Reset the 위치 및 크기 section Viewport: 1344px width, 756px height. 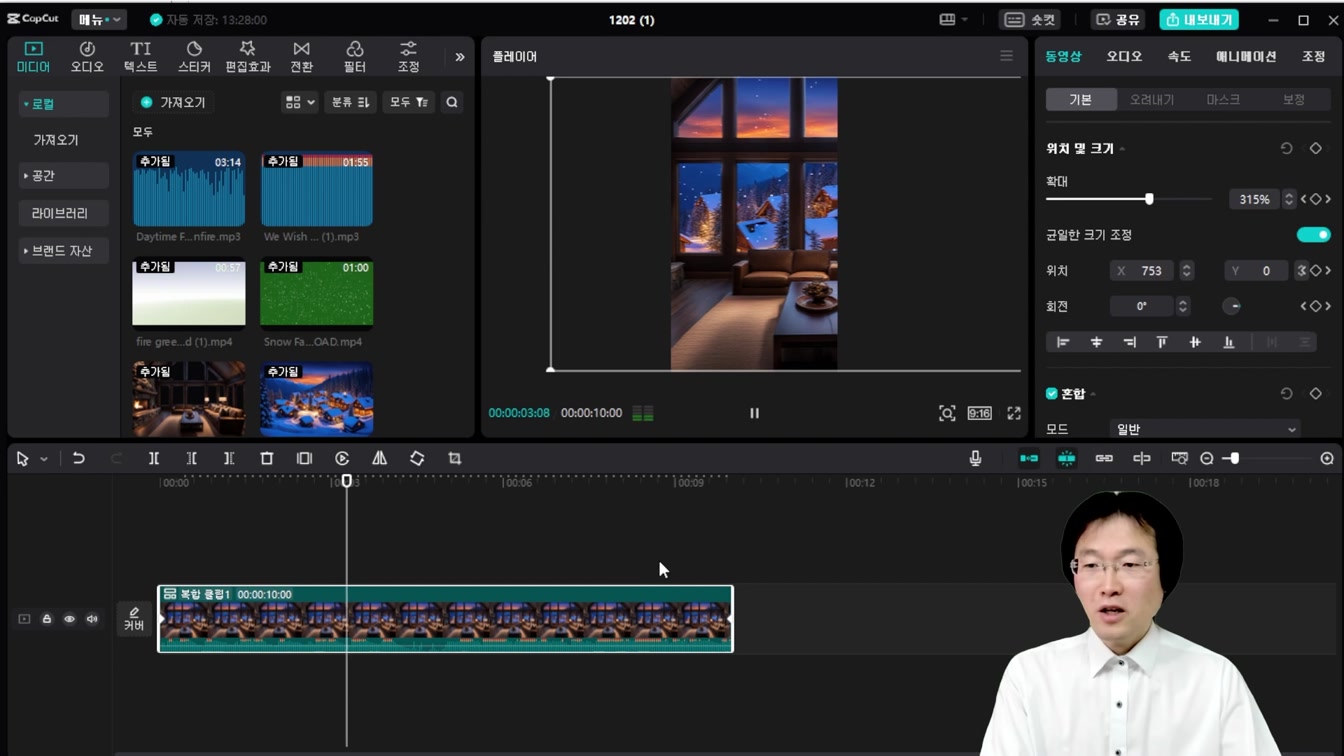pyautogui.click(x=1286, y=148)
